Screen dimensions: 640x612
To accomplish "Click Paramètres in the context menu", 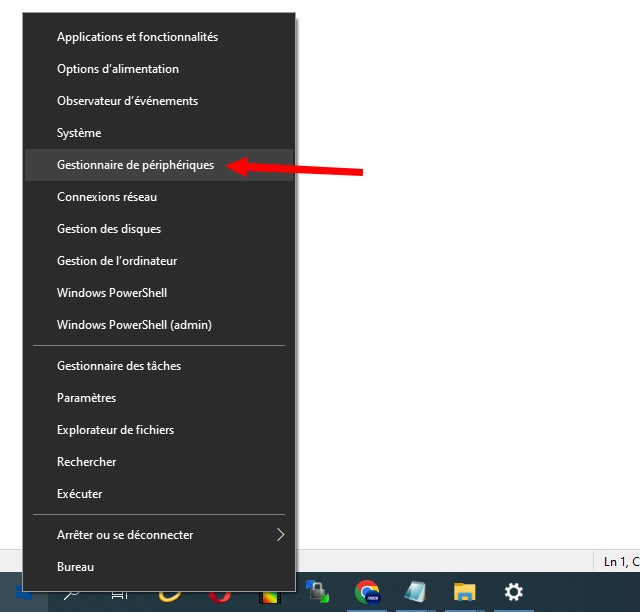I will click(86, 398).
